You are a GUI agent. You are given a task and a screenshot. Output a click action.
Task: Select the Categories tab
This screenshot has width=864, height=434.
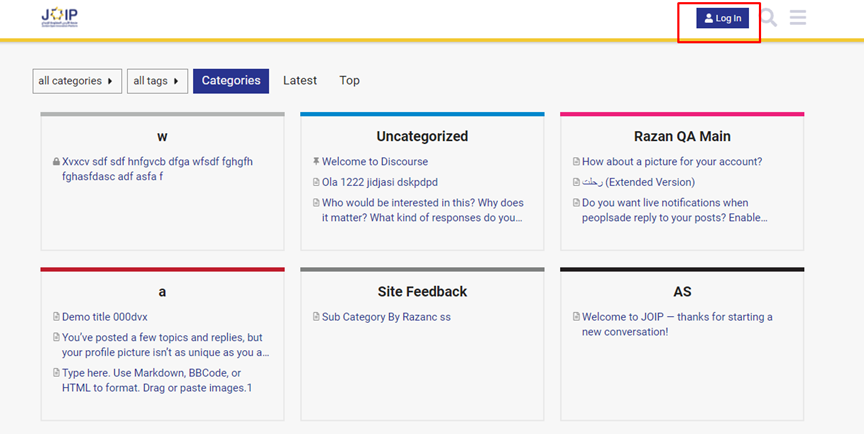pos(231,81)
